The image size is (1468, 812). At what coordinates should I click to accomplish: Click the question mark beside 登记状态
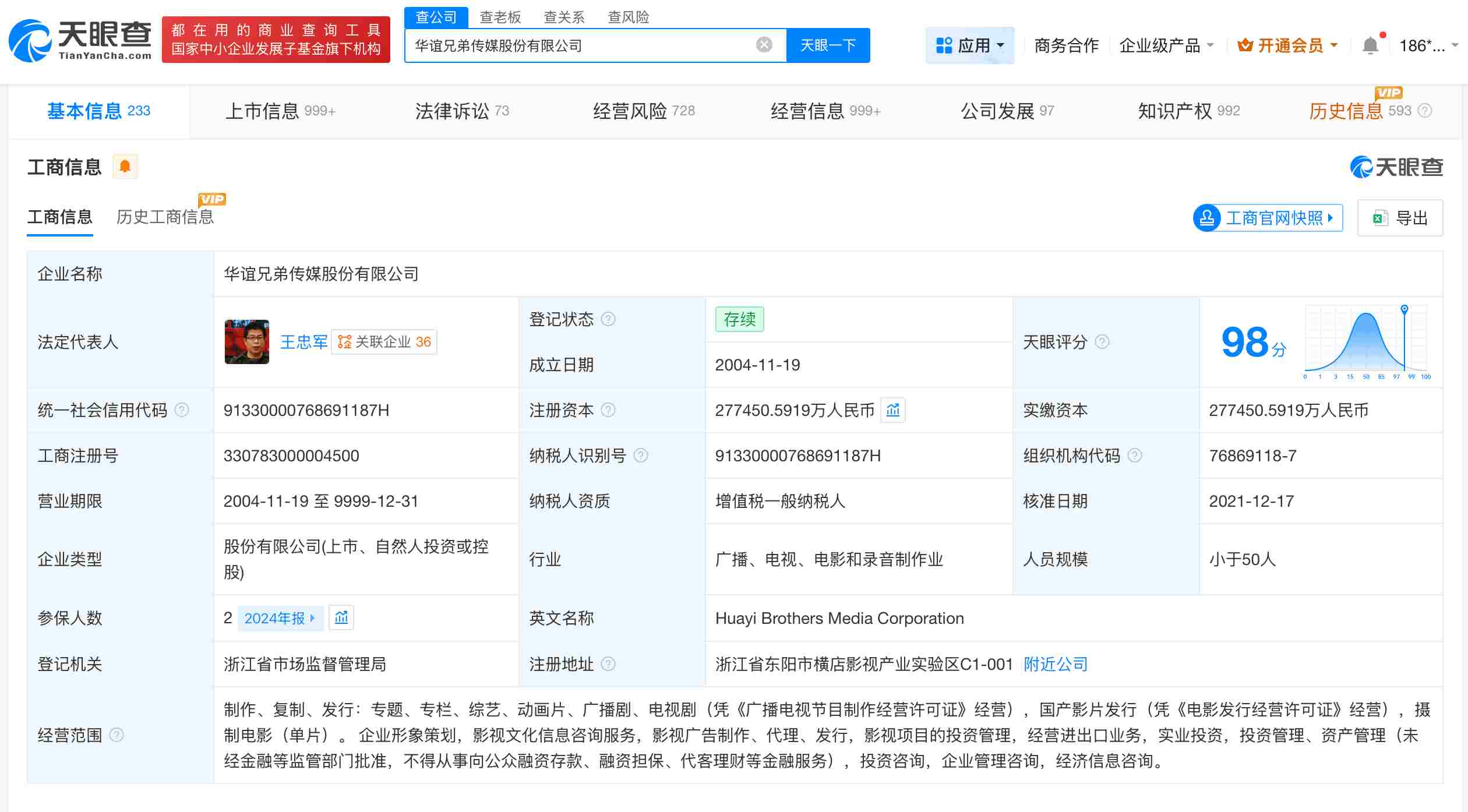coord(608,319)
